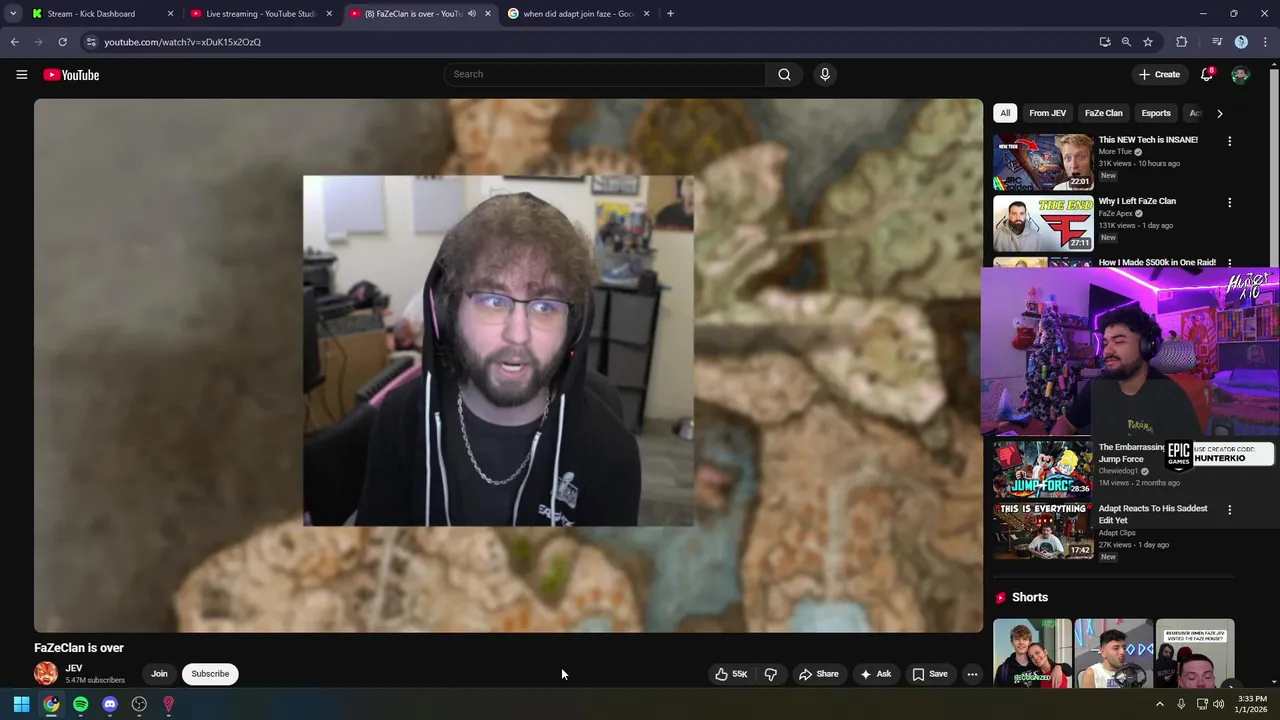Open 'Adapt Reacts To His Saddest Edit' thumbnail
This screenshot has width=1280, height=720.
click(1043, 531)
